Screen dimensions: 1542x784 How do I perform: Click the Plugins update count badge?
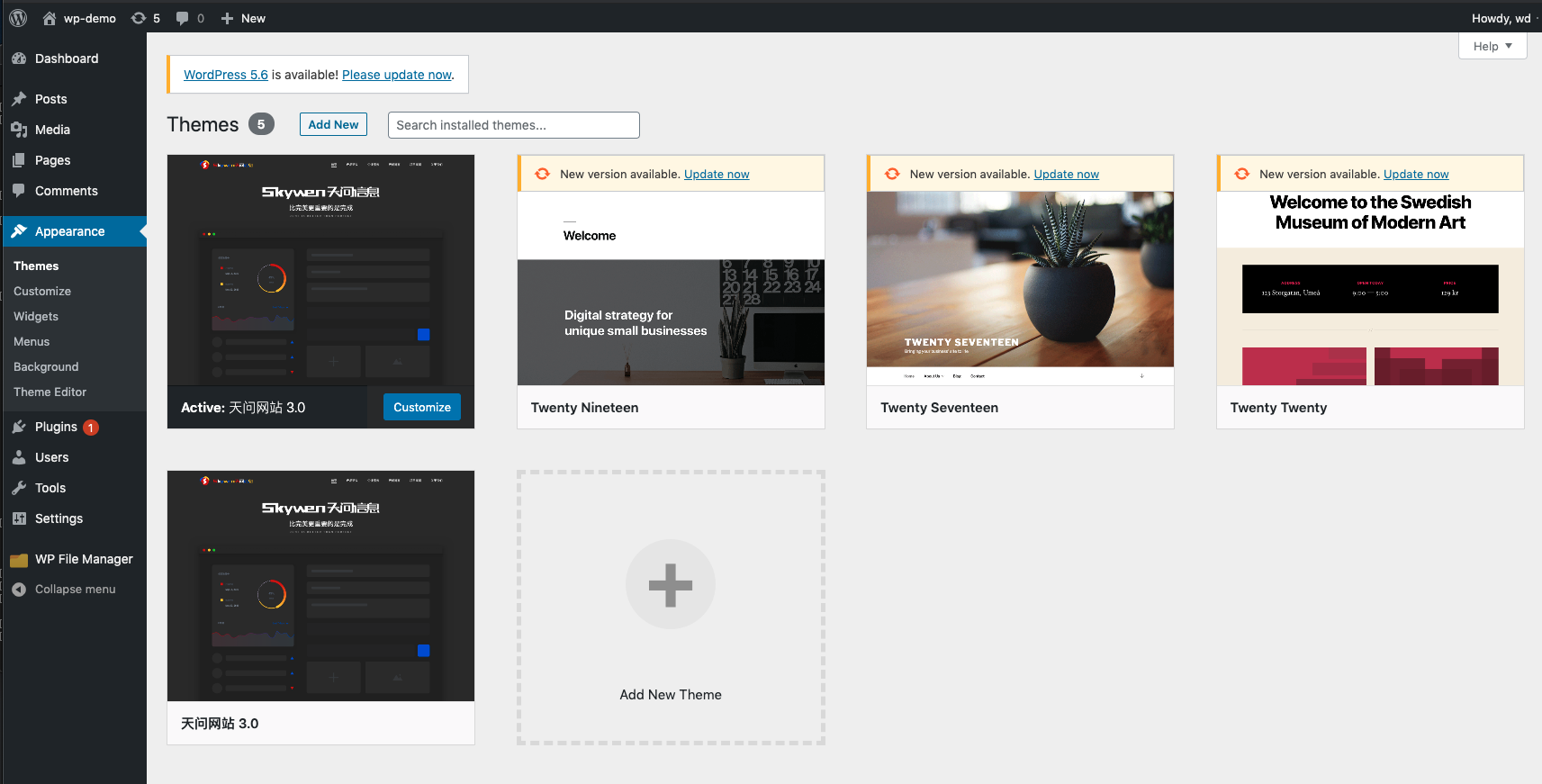point(91,428)
